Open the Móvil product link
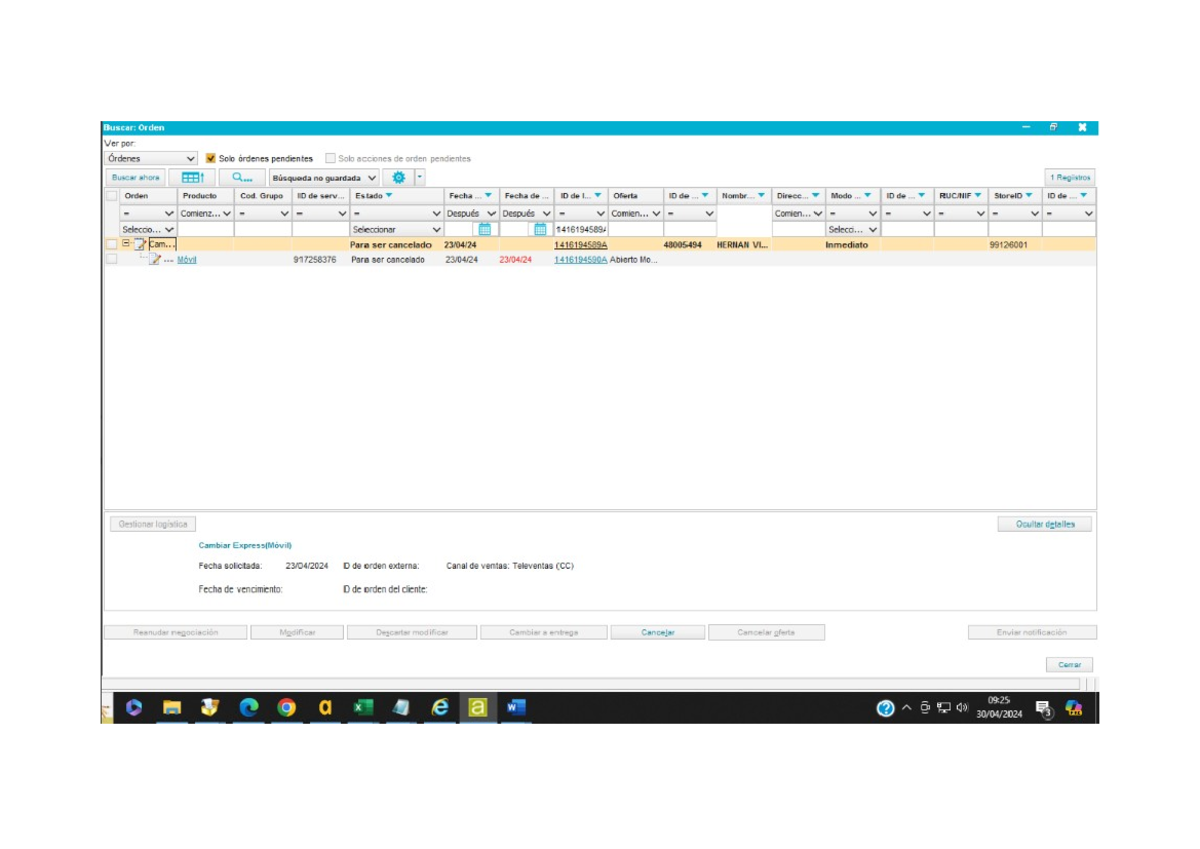The height and width of the screenshot is (849, 1200). click(187, 259)
